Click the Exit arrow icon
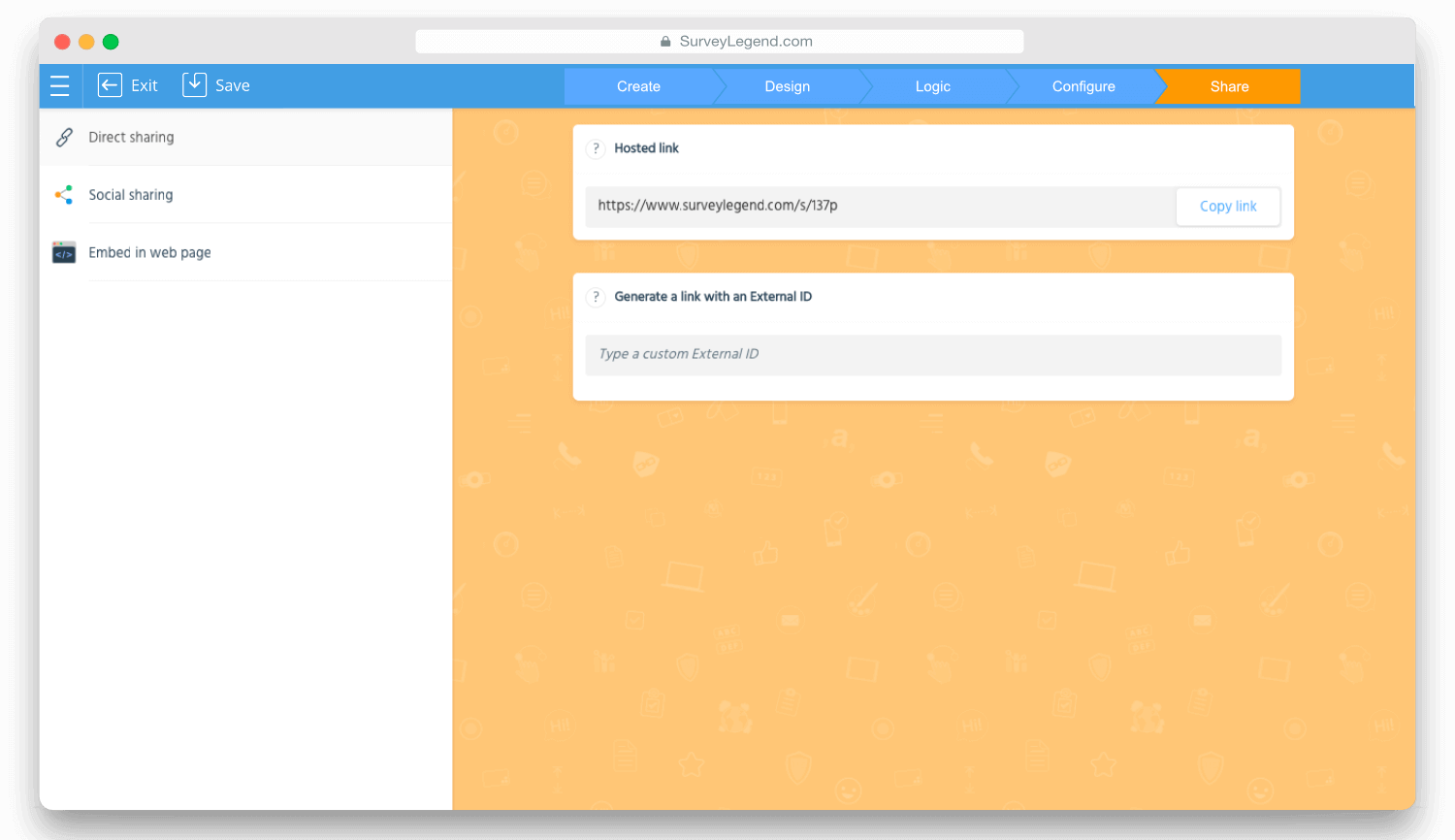This screenshot has width=1455, height=840. point(110,85)
